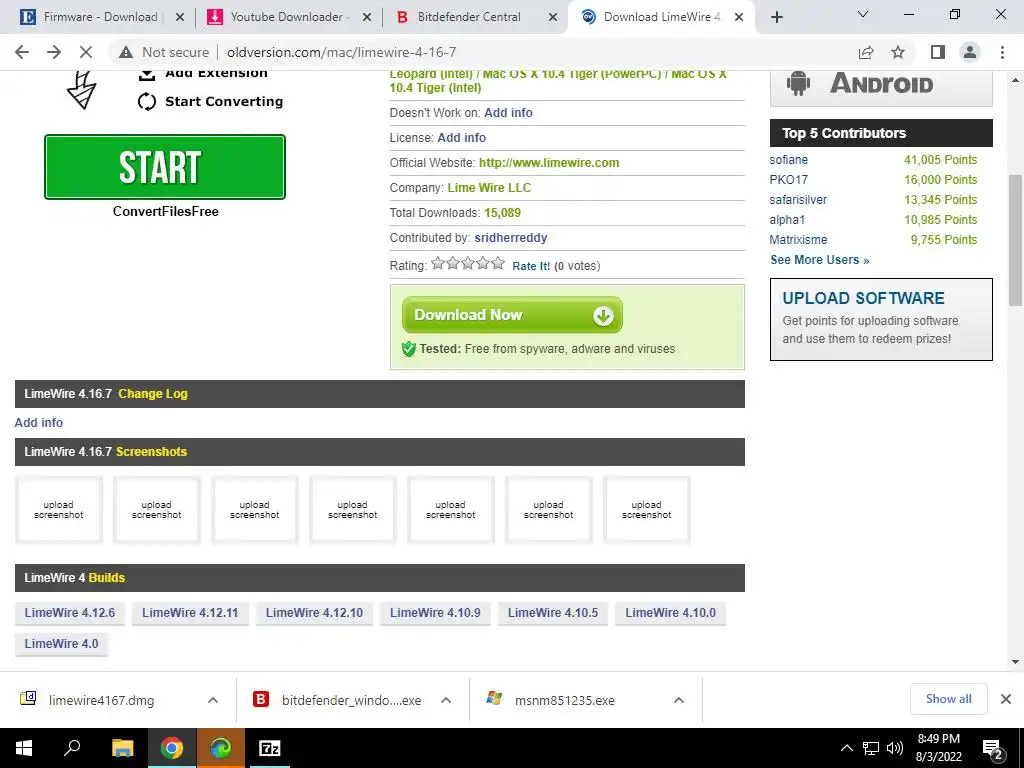The image size is (1024, 768).
Task: Open the Windows Start menu
Action: click(x=24, y=748)
